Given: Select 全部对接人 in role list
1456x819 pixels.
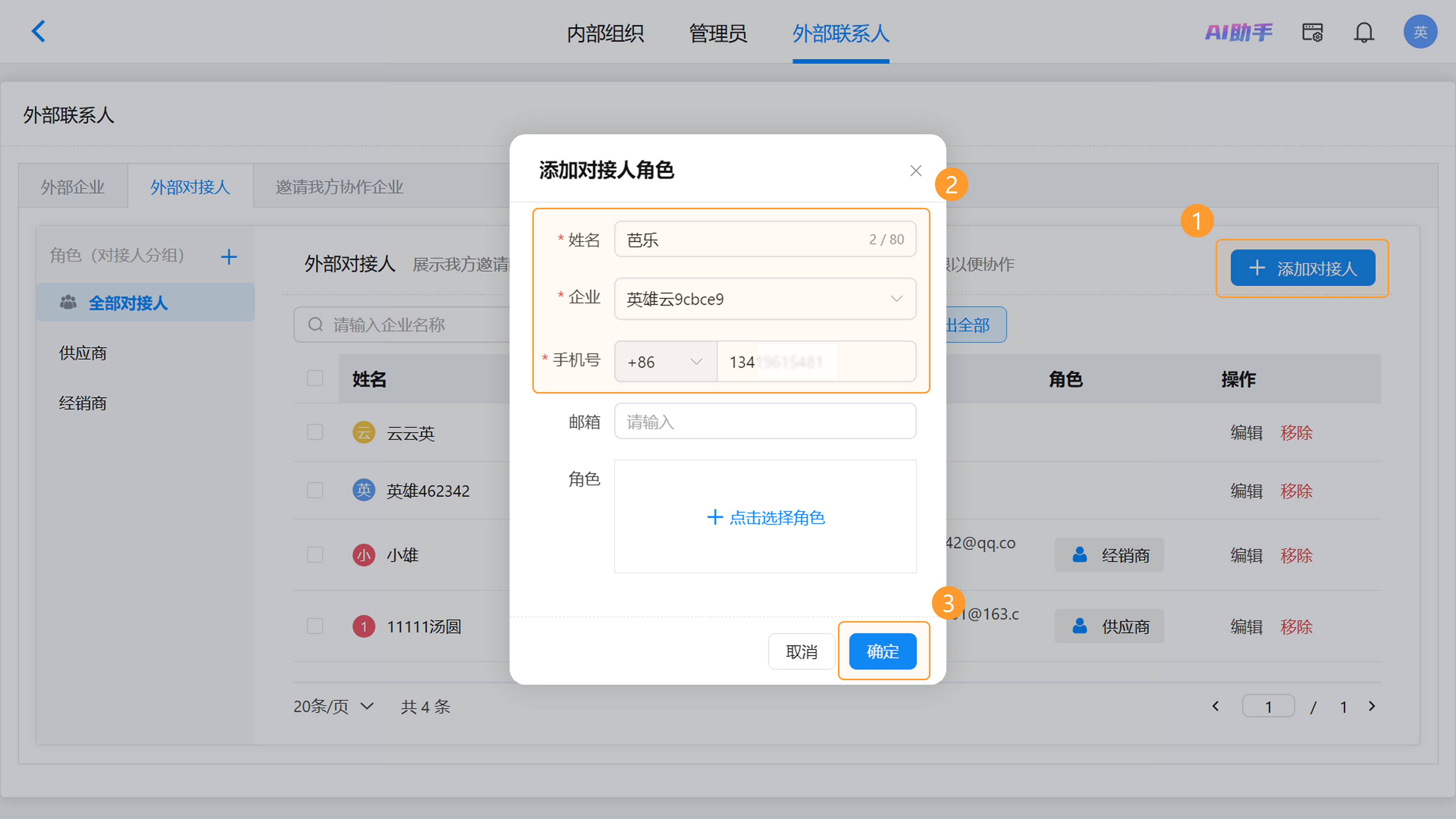Looking at the screenshot, I should (x=145, y=303).
